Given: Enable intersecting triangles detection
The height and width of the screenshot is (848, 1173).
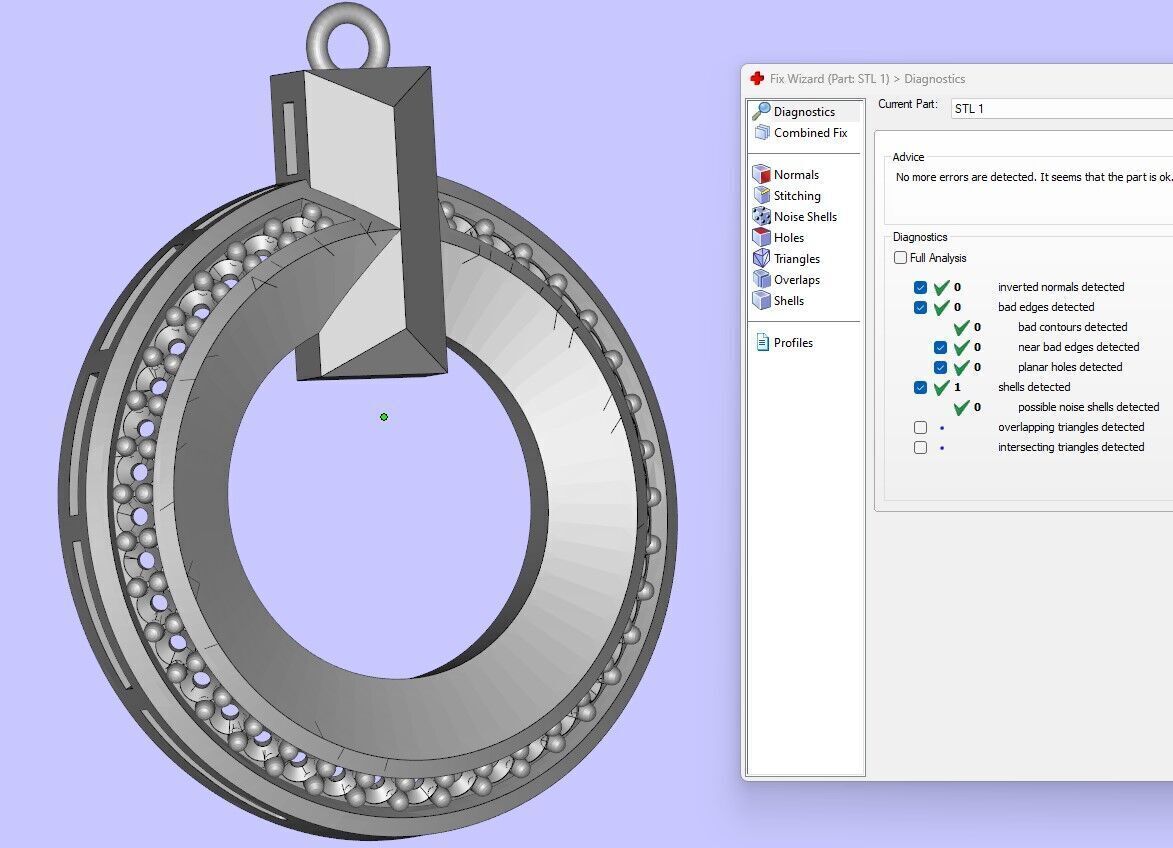Looking at the screenshot, I should (920, 447).
